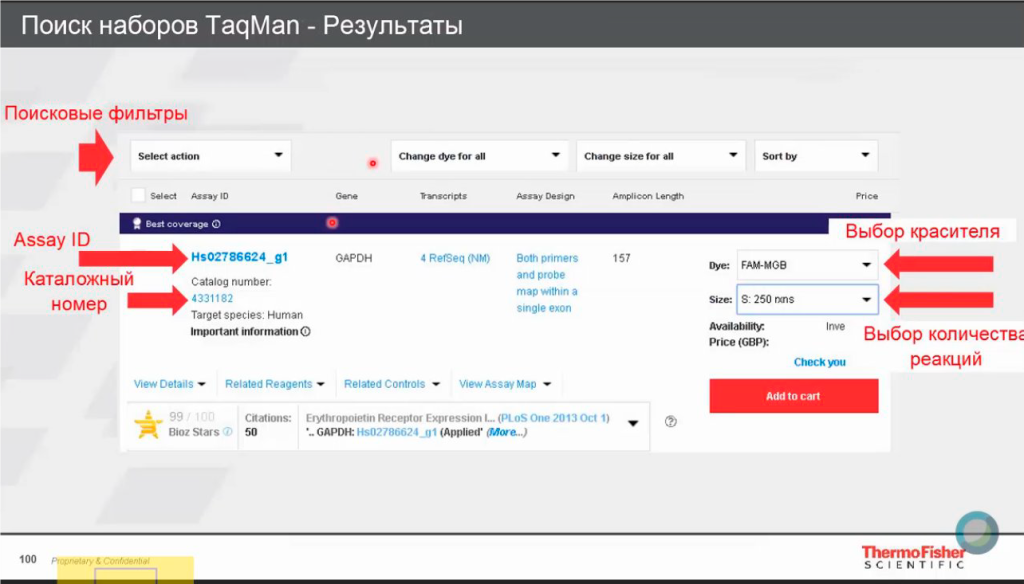Image resolution: width=1024 pixels, height=584 pixels.
Task: Click the circular webcam overlay in the bottom right
Action: pos(976,533)
